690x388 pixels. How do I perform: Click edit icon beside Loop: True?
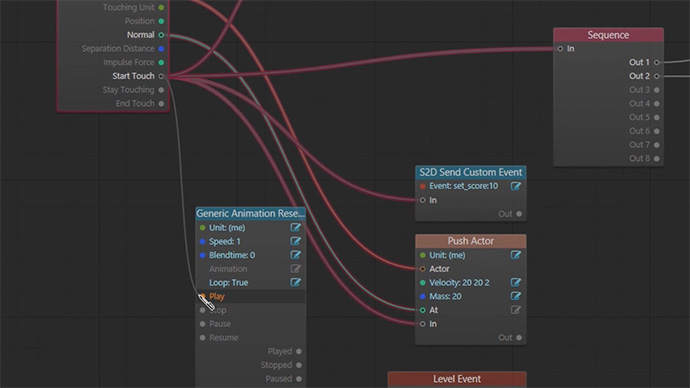tap(295, 282)
